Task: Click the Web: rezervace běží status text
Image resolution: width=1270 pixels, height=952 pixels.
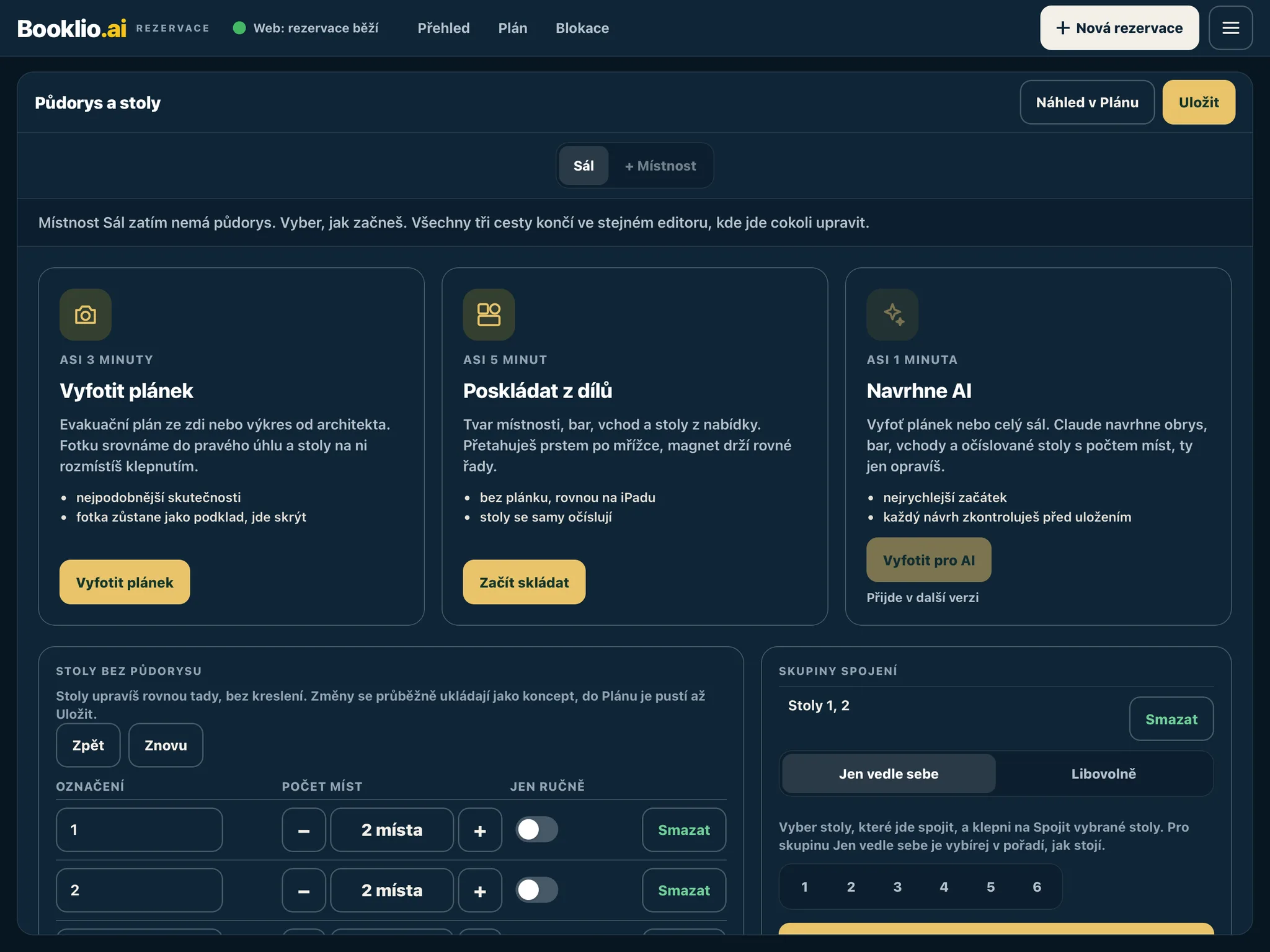Action: pos(316,28)
